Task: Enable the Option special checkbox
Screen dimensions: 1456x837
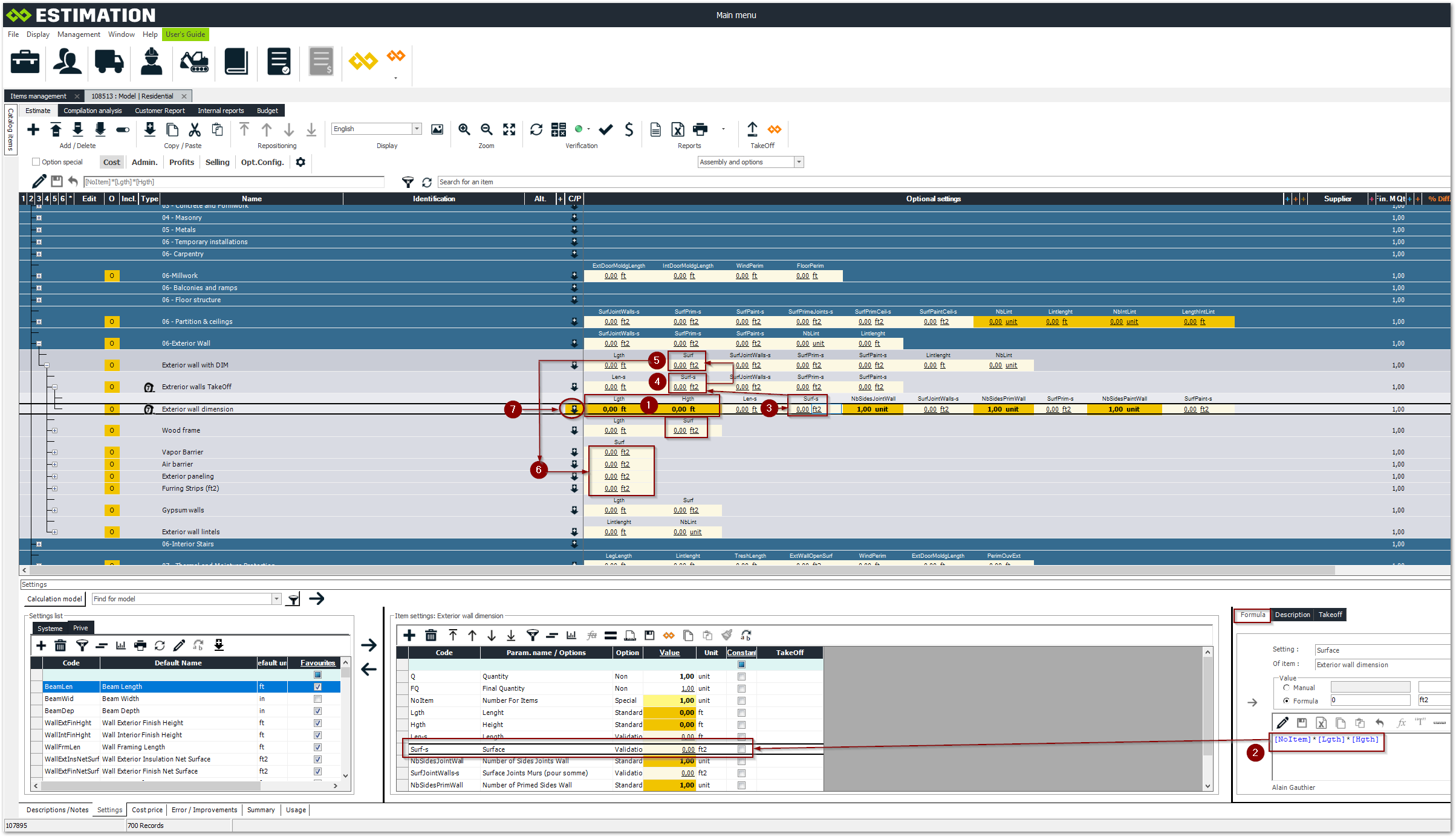Action: (36, 162)
